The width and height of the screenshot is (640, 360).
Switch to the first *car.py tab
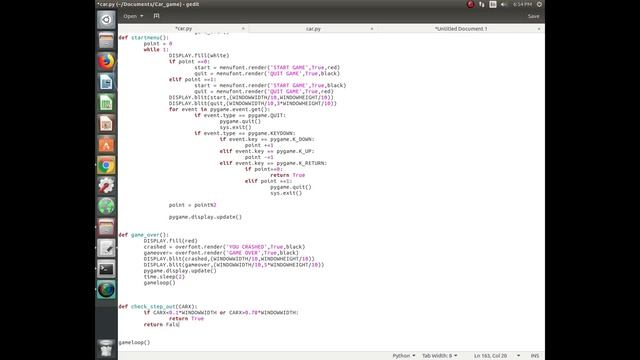click(183, 29)
